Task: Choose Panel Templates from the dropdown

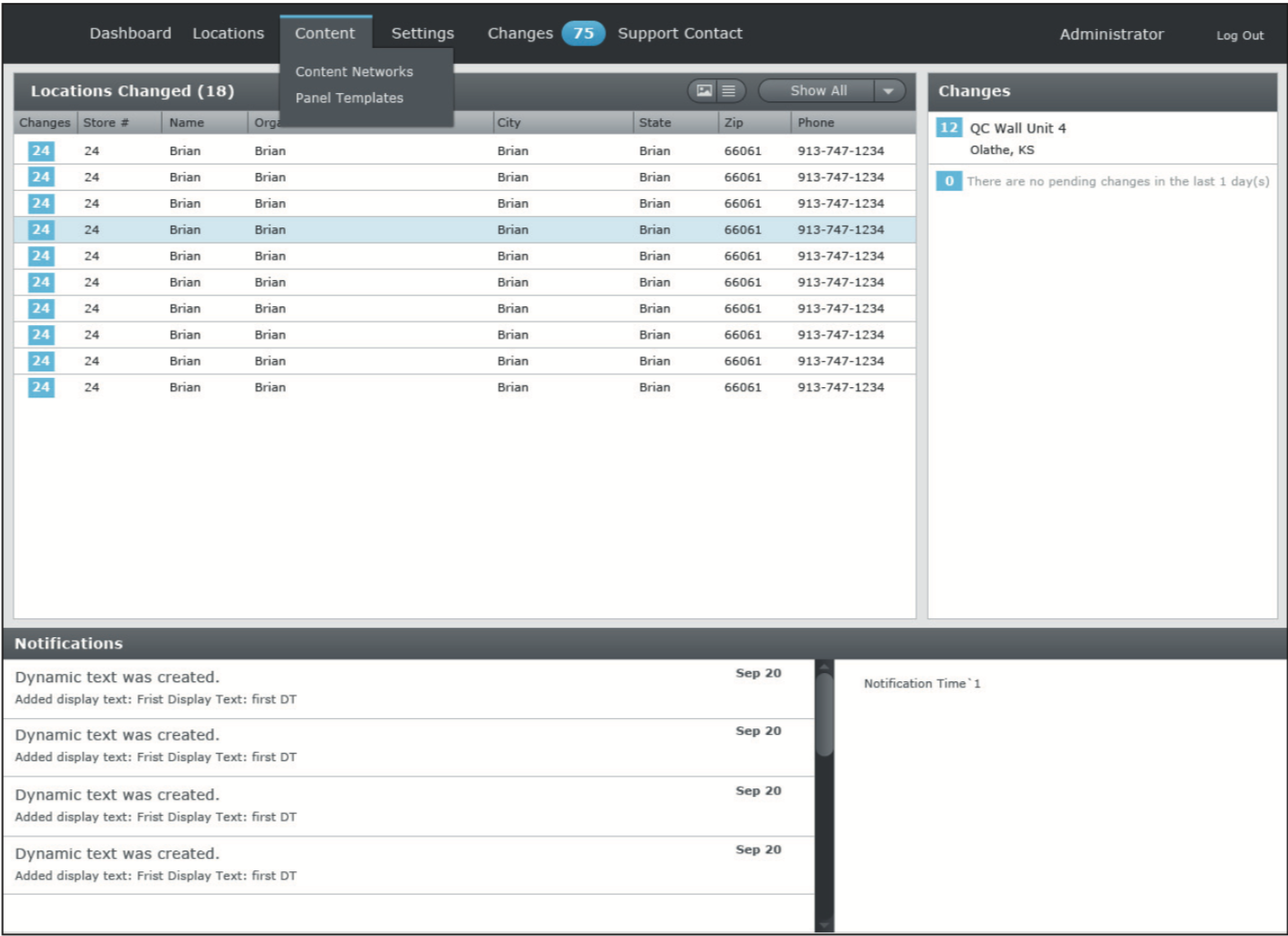Action: [x=350, y=98]
